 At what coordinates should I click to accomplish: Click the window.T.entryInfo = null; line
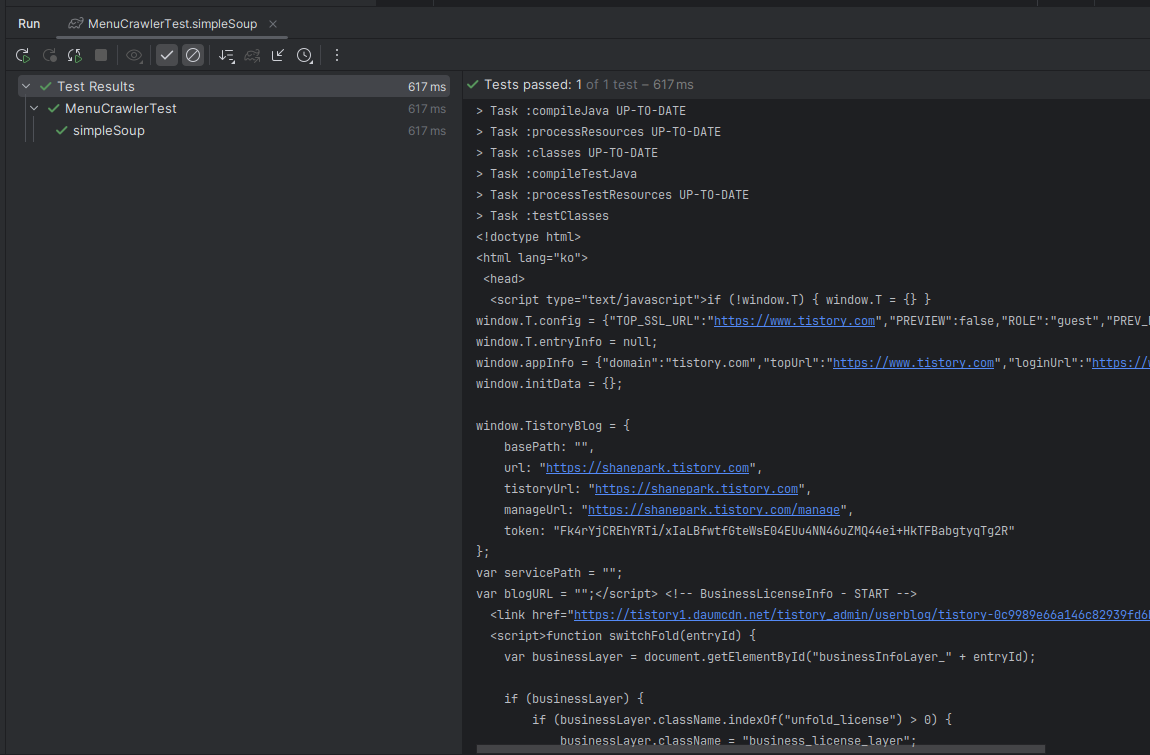pos(566,342)
